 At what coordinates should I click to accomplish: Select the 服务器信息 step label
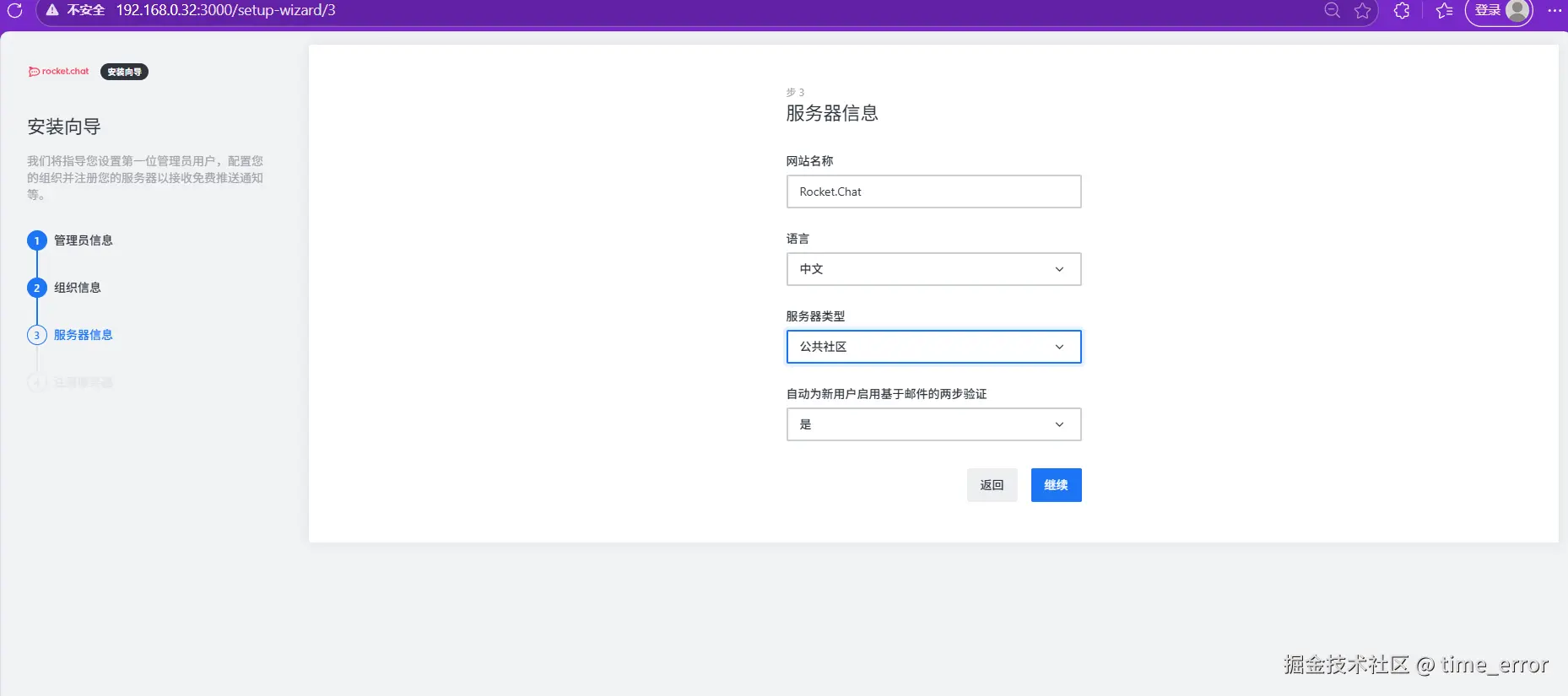(x=84, y=335)
